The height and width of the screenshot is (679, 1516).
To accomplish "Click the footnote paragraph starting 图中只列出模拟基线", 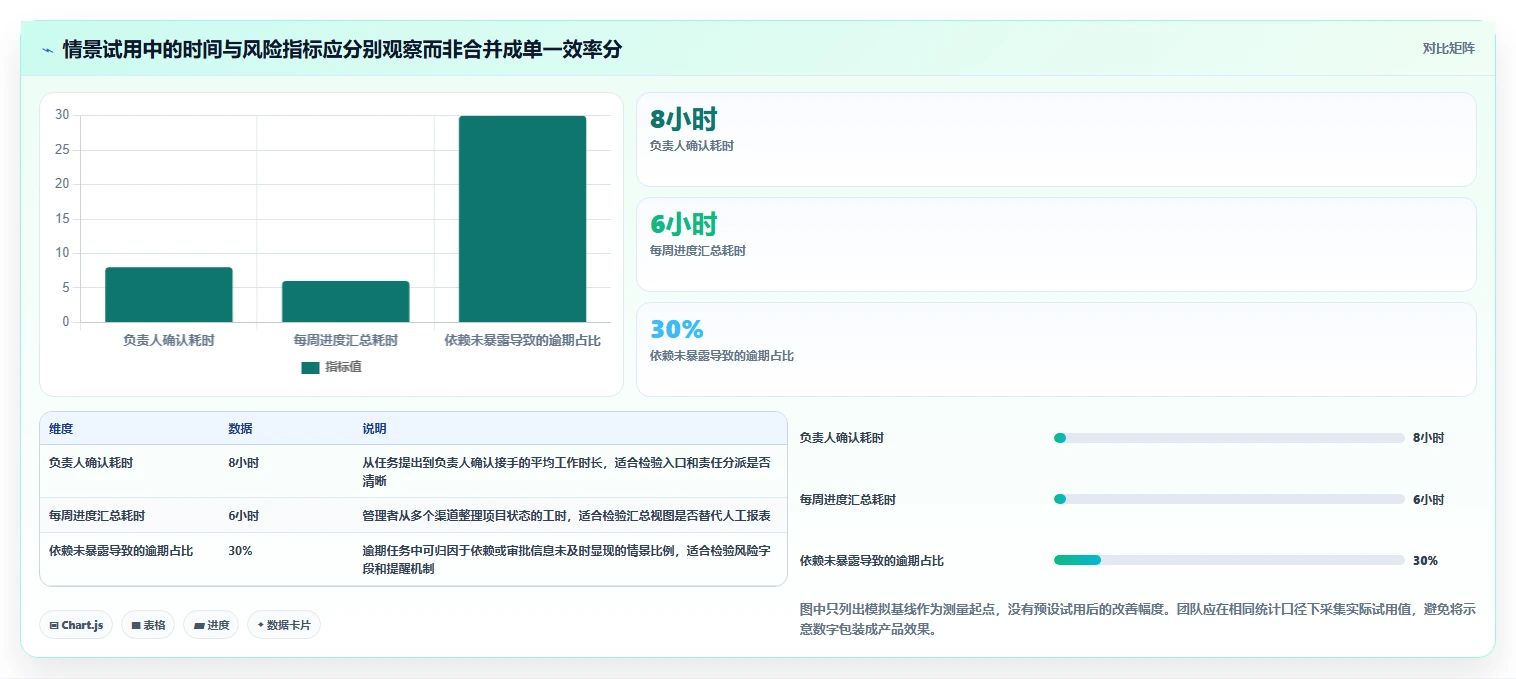I will pos(1138,620).
